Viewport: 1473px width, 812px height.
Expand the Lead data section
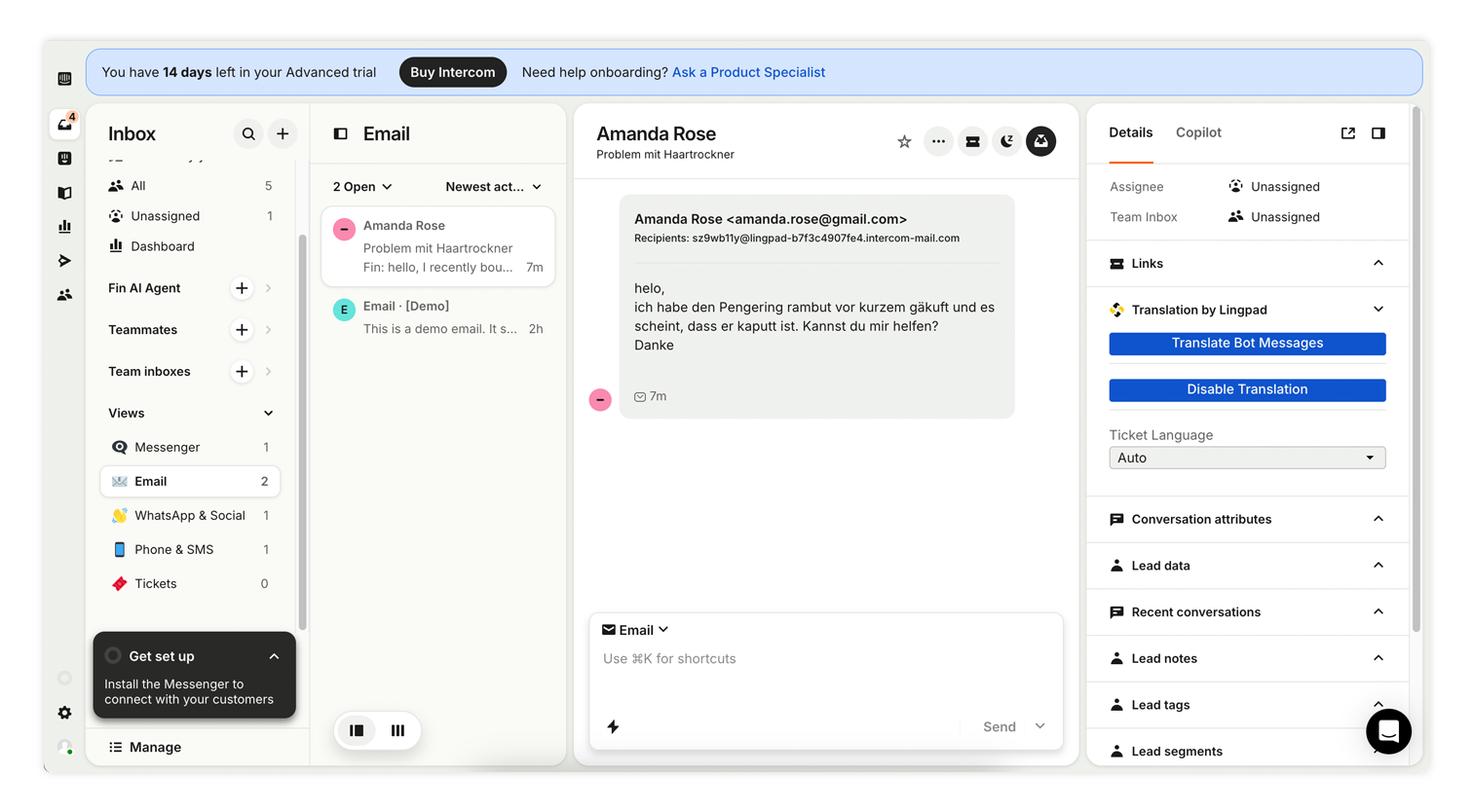[1379, 566]
